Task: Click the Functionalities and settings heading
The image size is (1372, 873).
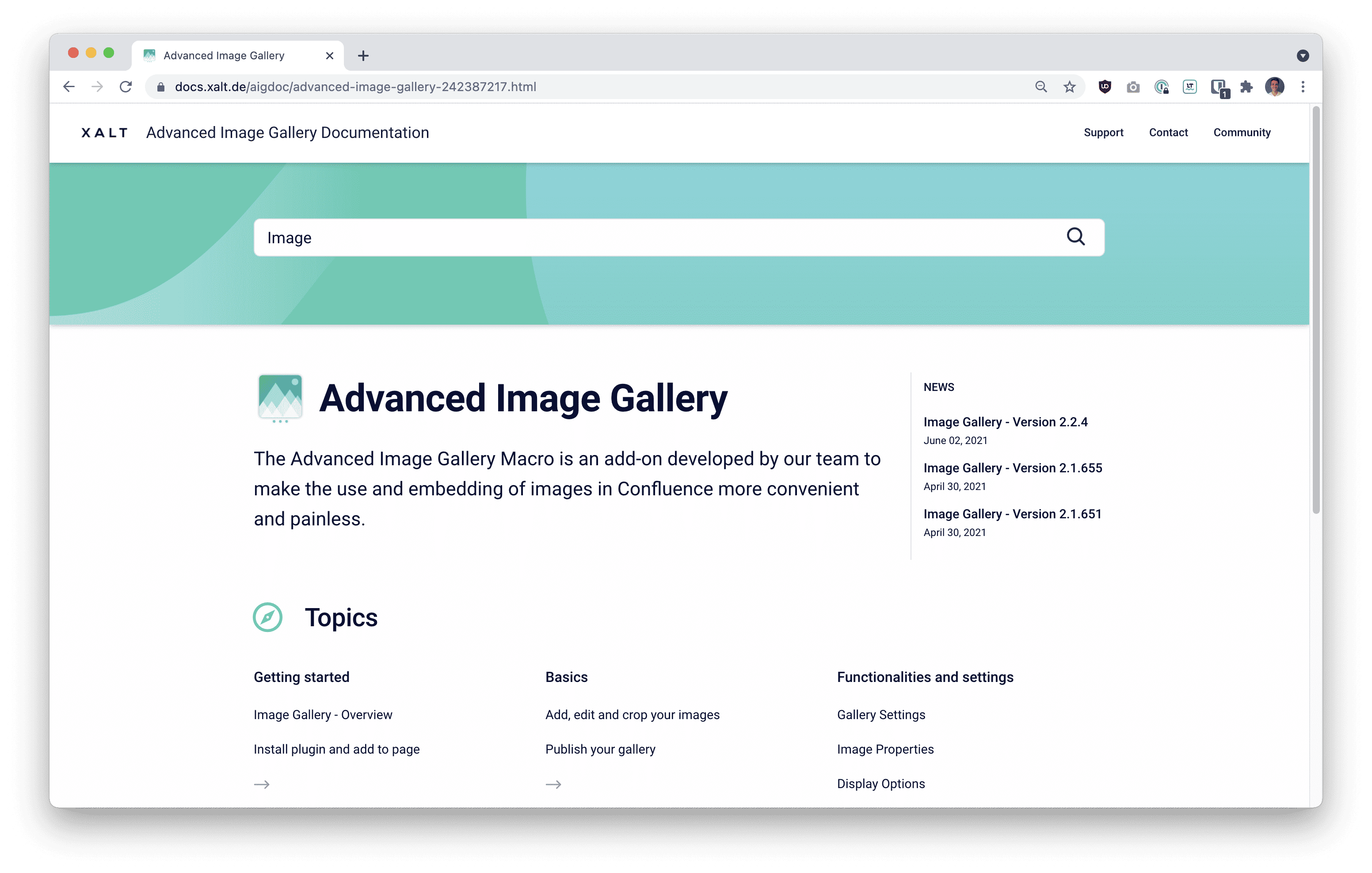Action: [925, 677]
